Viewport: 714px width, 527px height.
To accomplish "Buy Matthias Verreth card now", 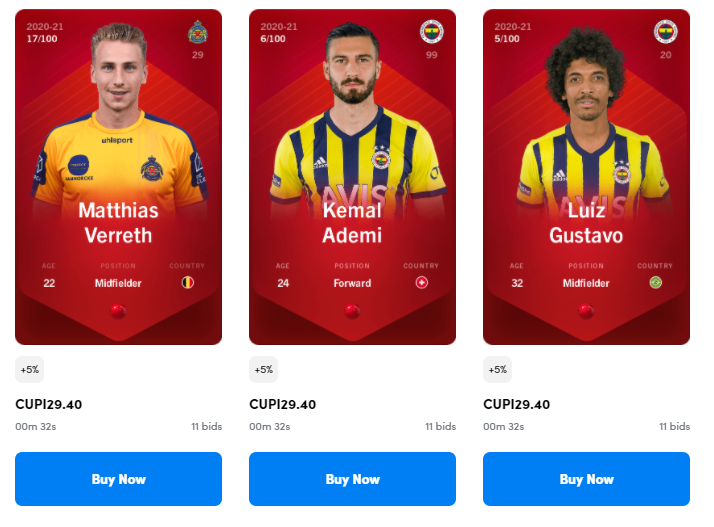I will pos(118,479).
